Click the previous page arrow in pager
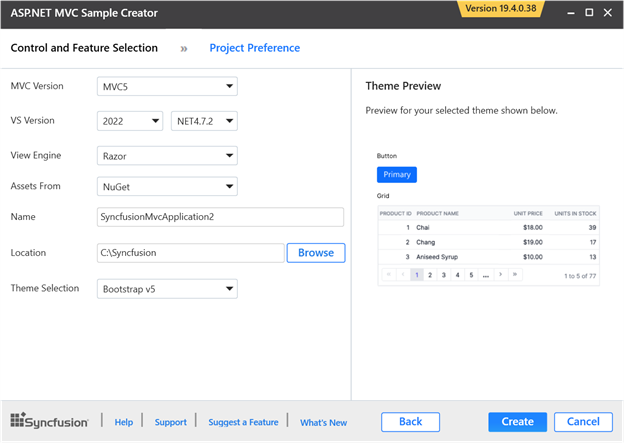624x443 pixels. pos(403,275)
